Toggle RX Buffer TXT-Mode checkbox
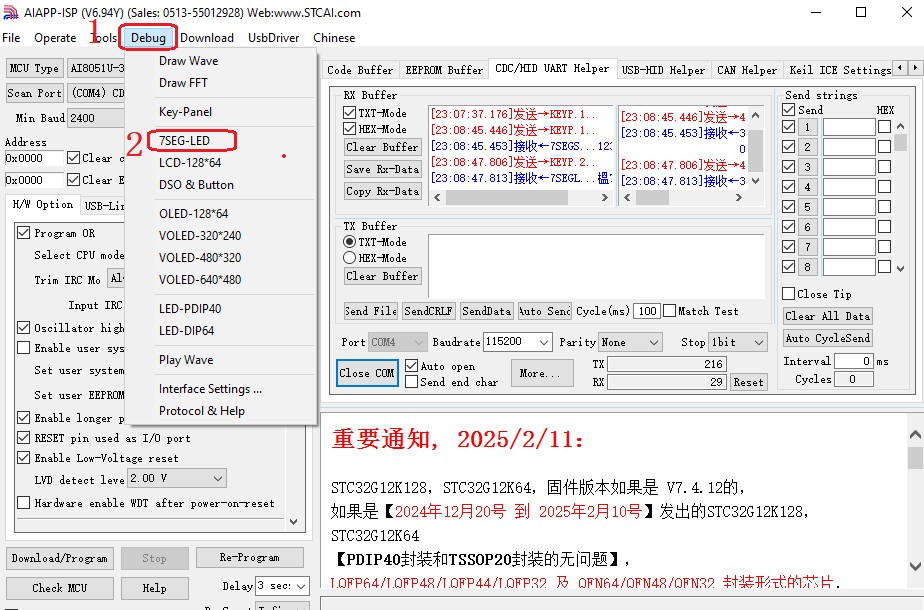Screen dimensions: 924x610 tap(349, 113)
